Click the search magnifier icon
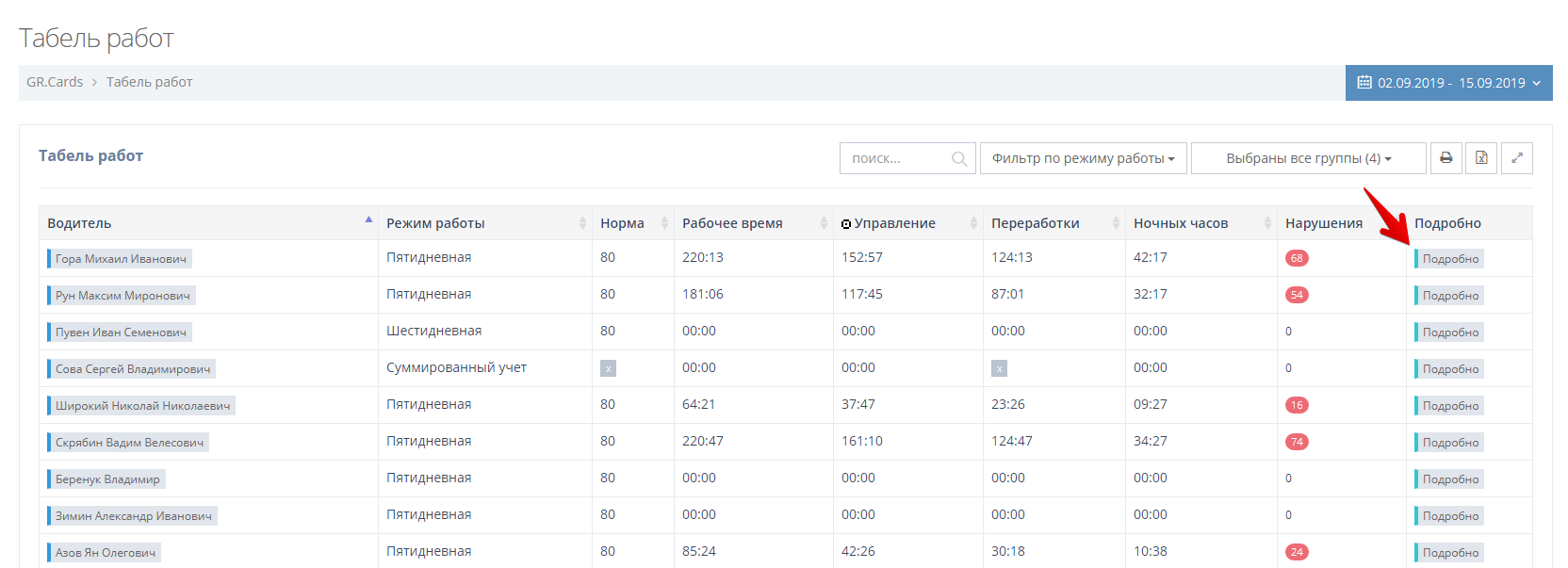Viewport: 1568px width, 568px height. click(x=959, y=159)
